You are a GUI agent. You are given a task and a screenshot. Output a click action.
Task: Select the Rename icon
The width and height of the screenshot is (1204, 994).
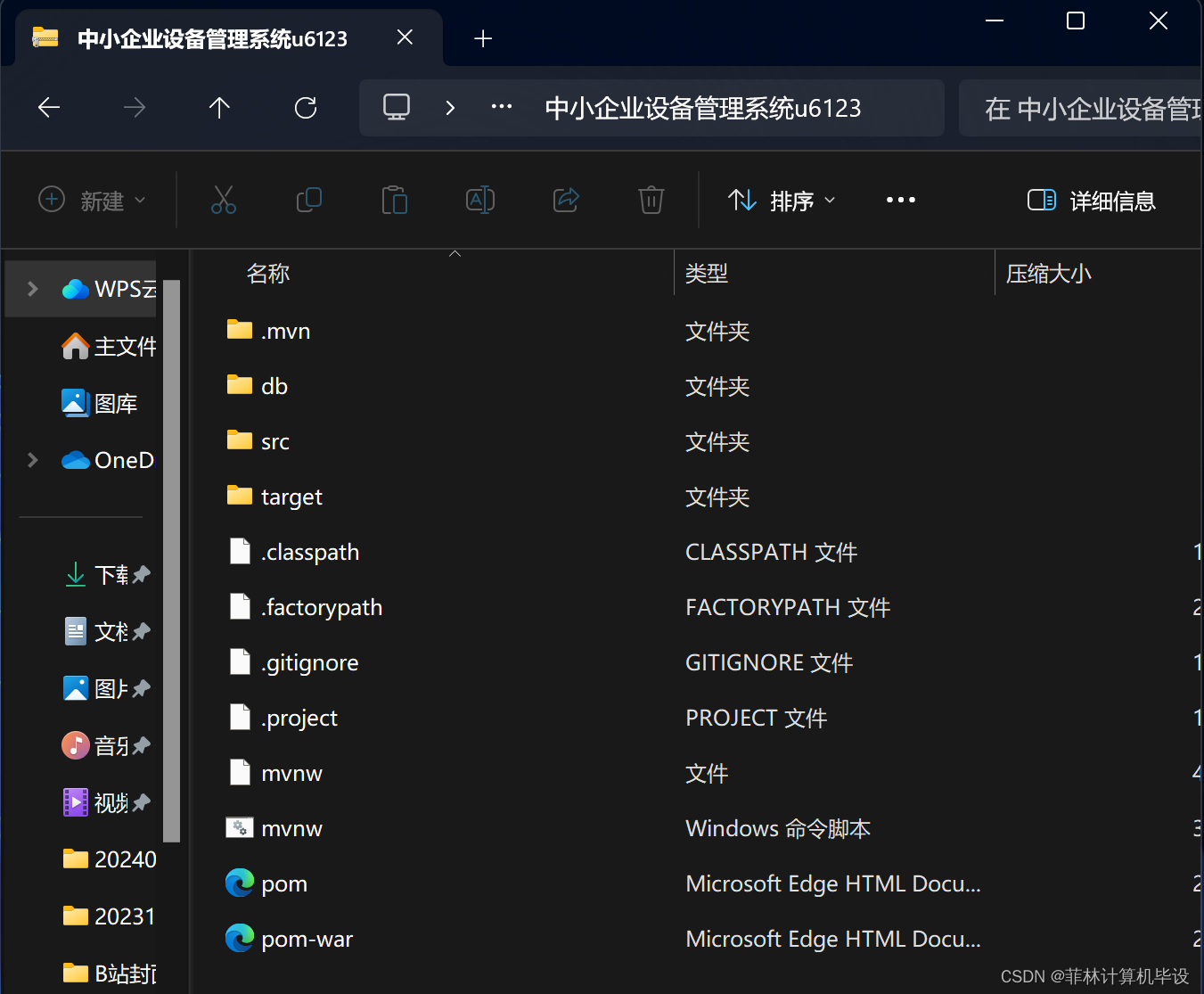[x=480, y=200]
